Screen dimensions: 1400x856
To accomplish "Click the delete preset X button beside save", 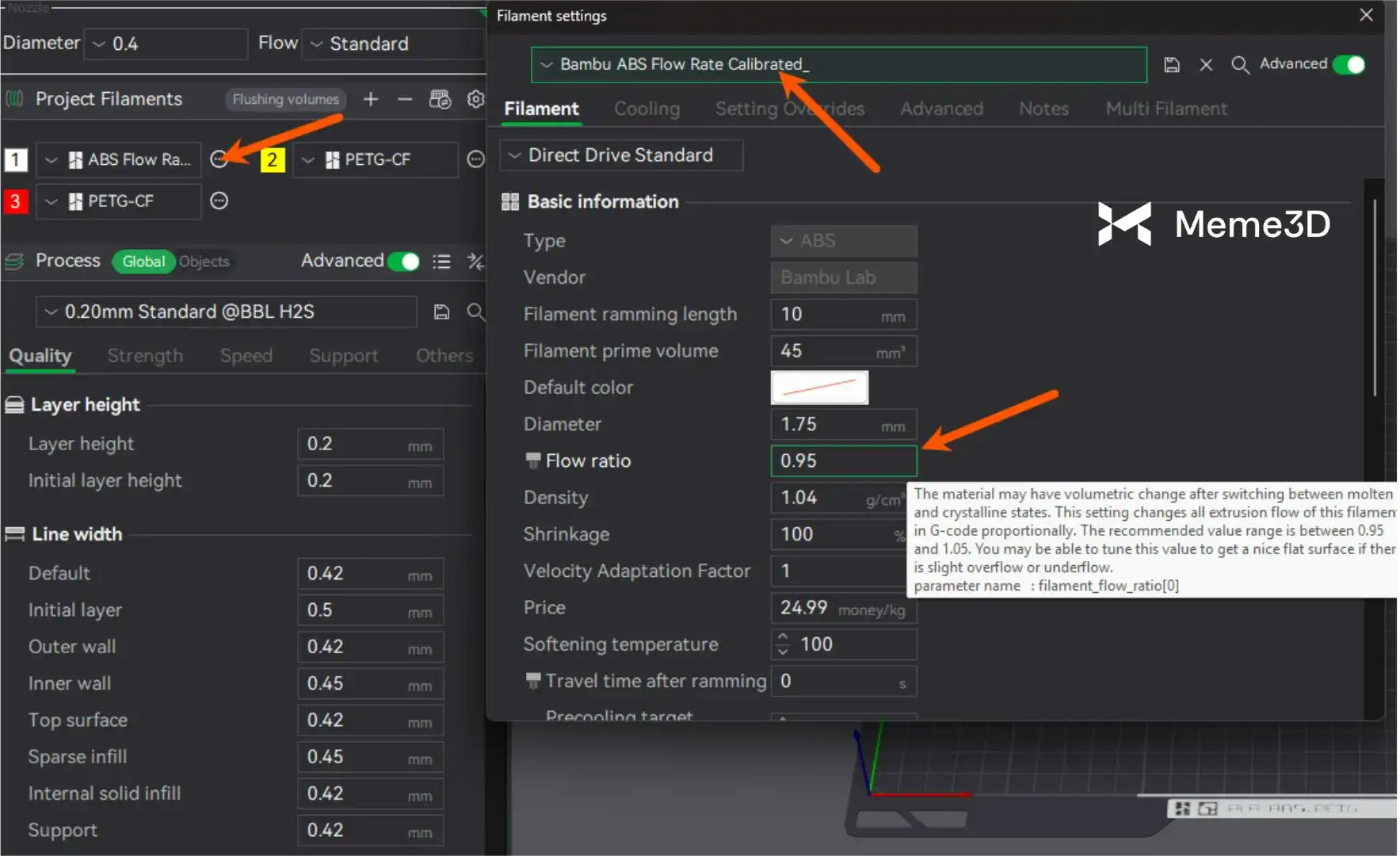I will [x=1206, y=65].
